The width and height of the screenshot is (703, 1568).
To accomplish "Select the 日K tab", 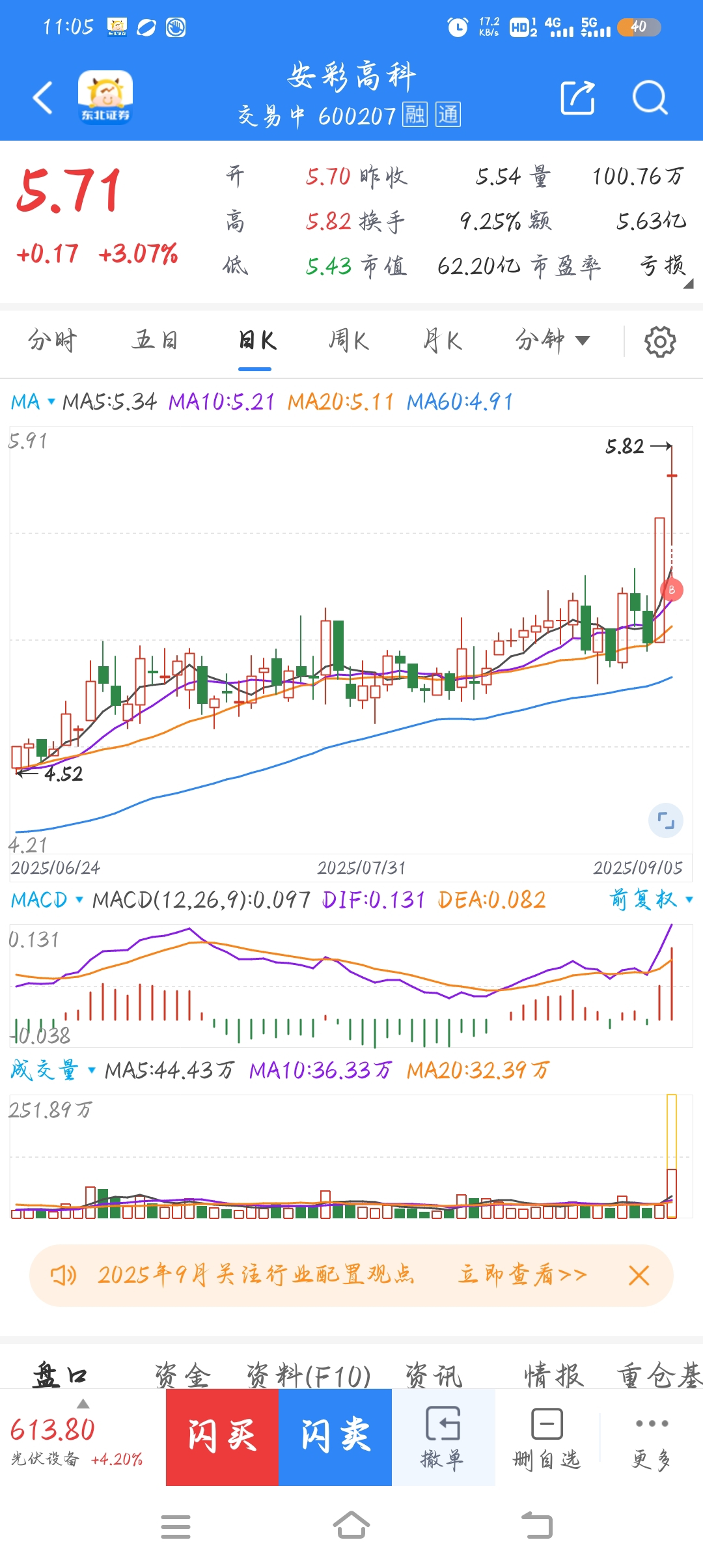I will (x=257, y=340).
